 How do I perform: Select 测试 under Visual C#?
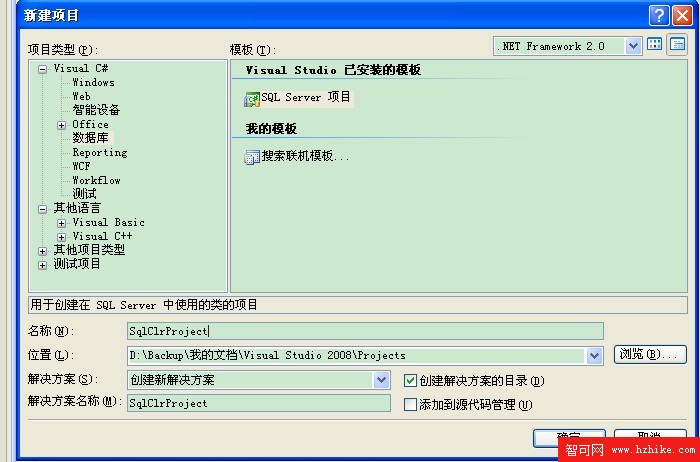(x=84, y=194)
